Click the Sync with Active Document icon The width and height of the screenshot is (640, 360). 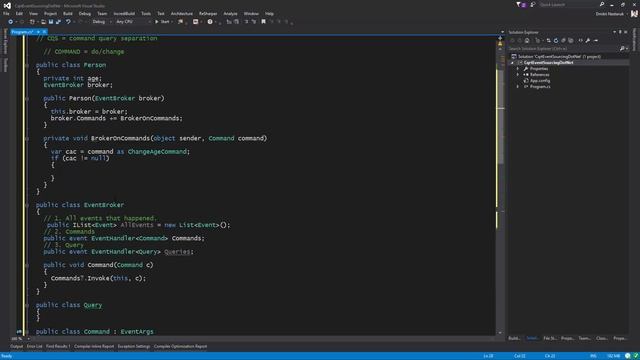549,40
